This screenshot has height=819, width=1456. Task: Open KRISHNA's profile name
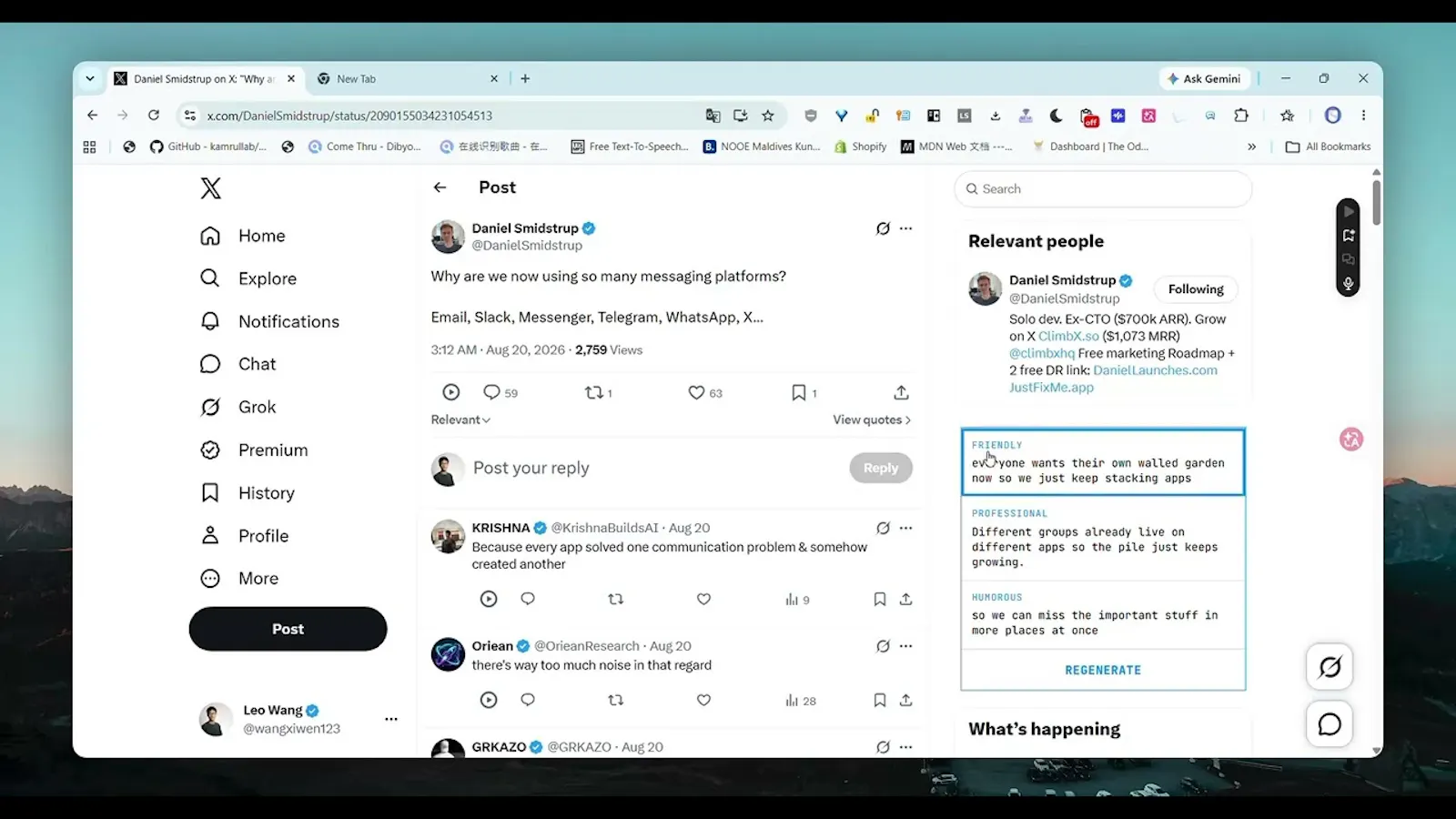pos(500,528)
